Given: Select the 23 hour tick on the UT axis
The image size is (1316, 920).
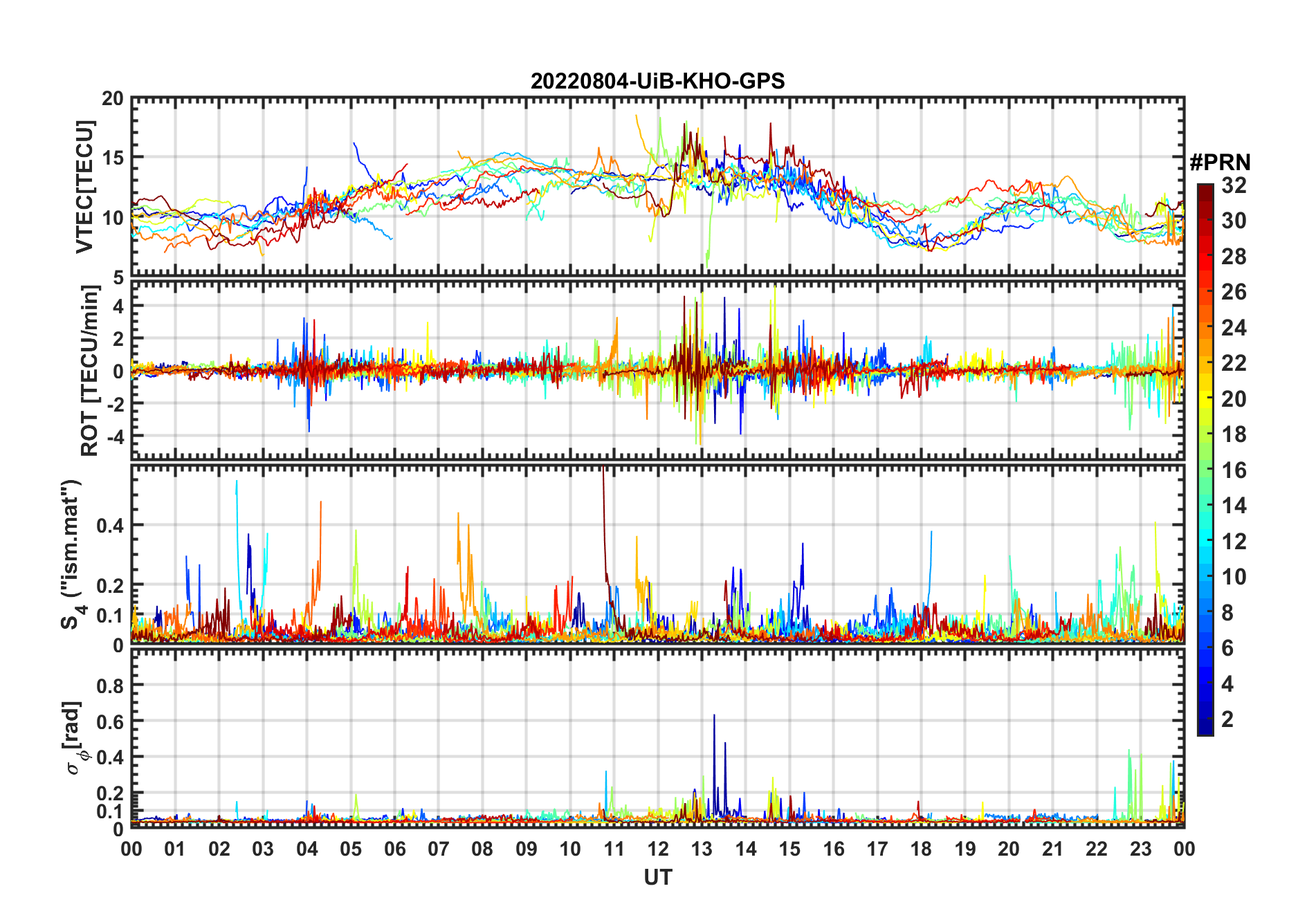Looking at the screenshot, I should tap(1140, 849).
